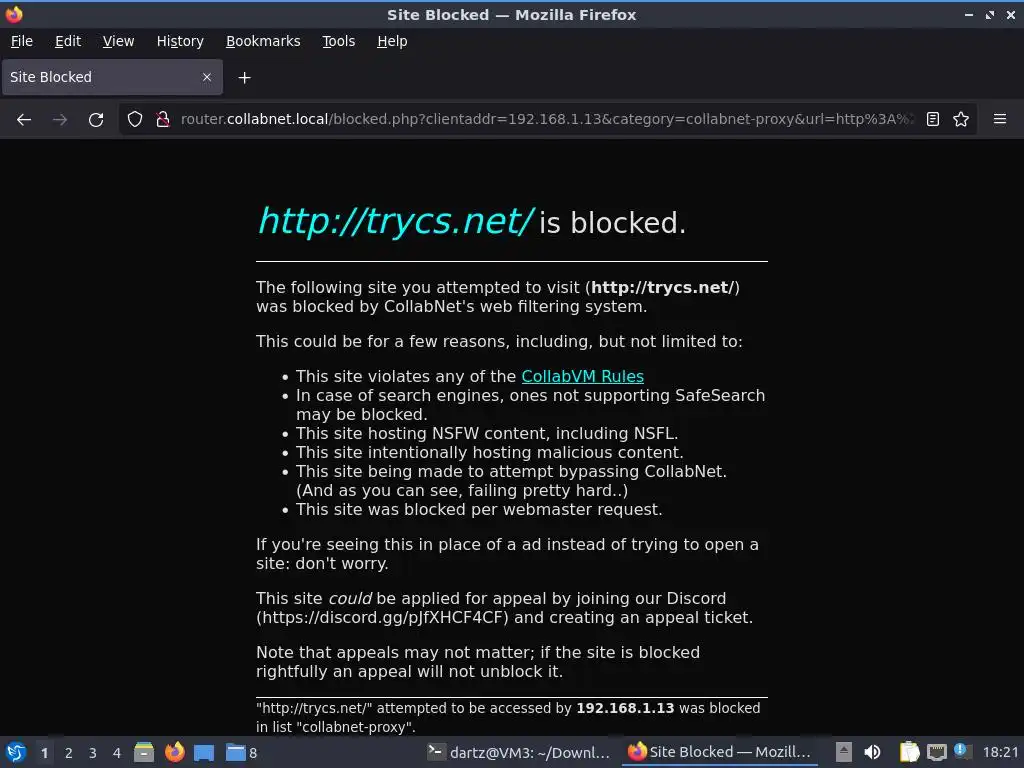1024x768 pixels.
Task: Go back to the previous page
Action: point(24,120)
